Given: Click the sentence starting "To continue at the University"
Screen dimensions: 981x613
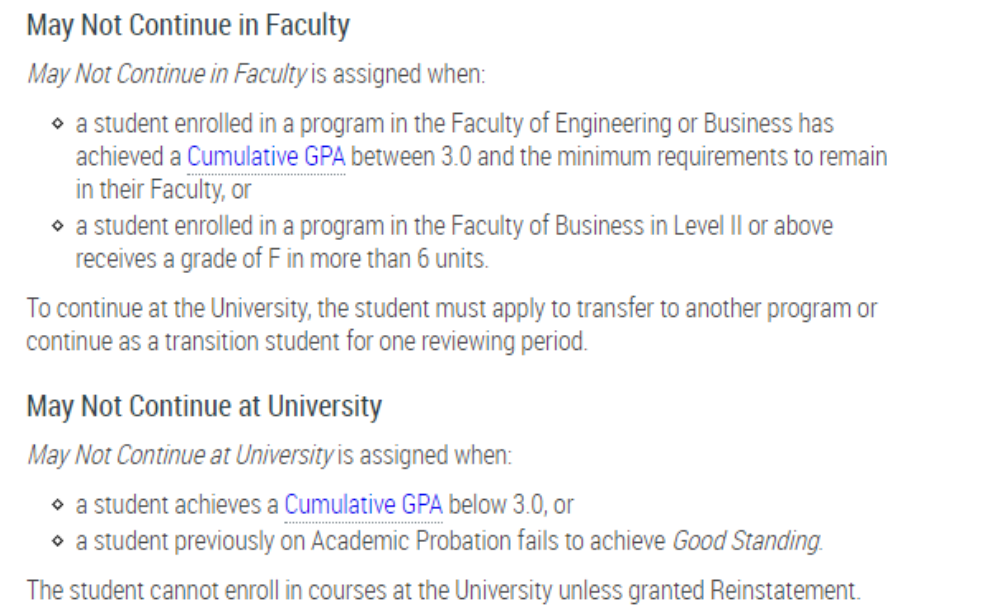Looking at the screenshot, I should click(x=451, y=307).
